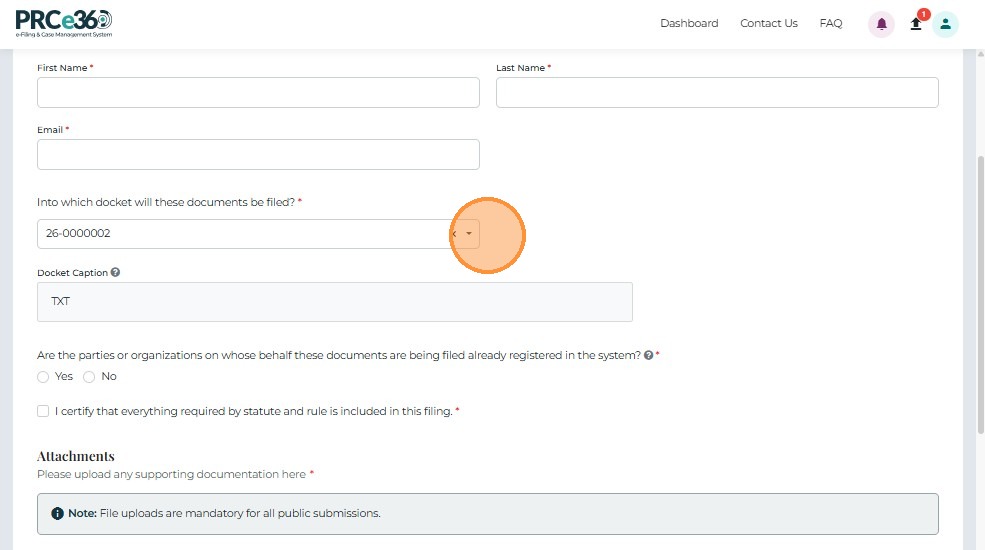
Task: Expand the docket selection dropdown arrow
Action: tap(469, 234)
